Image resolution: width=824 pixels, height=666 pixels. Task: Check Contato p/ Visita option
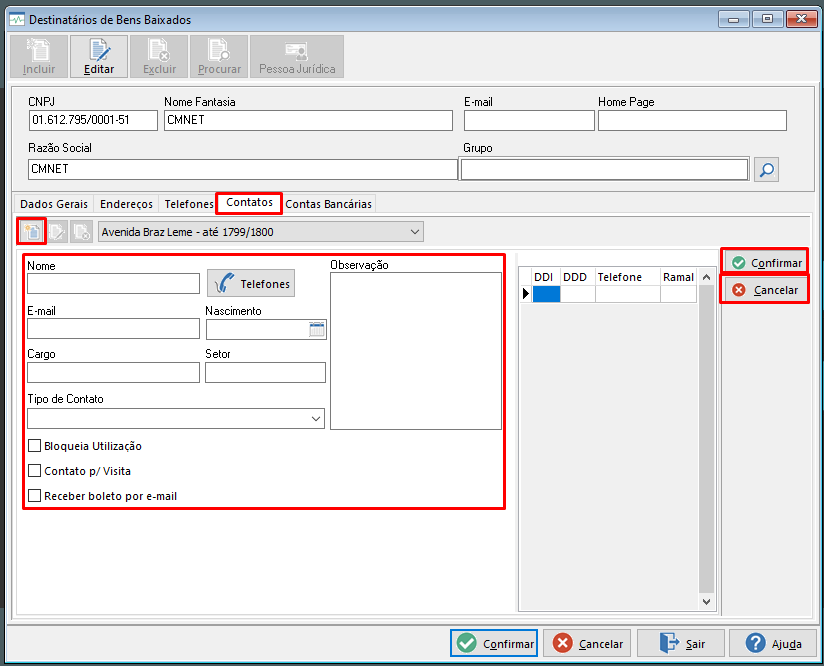35,470
